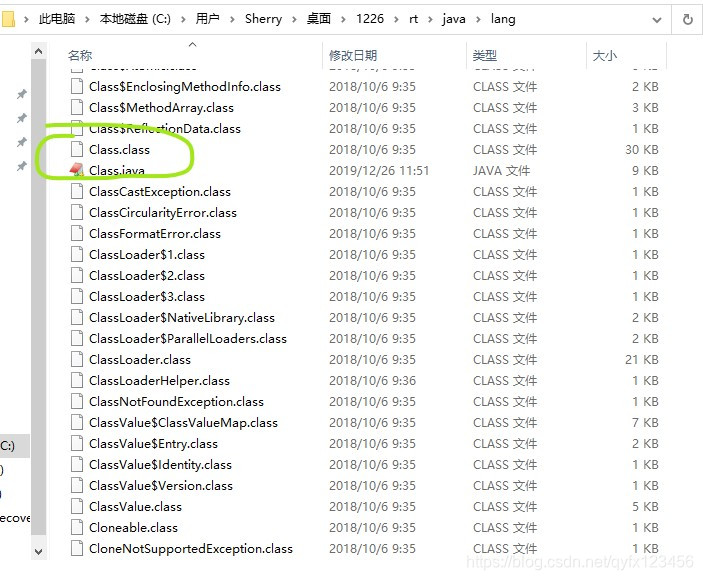This screenshot has width=703, height=580.
Task: Expand the chevron after Sherry in path
Action: (294, 19)
